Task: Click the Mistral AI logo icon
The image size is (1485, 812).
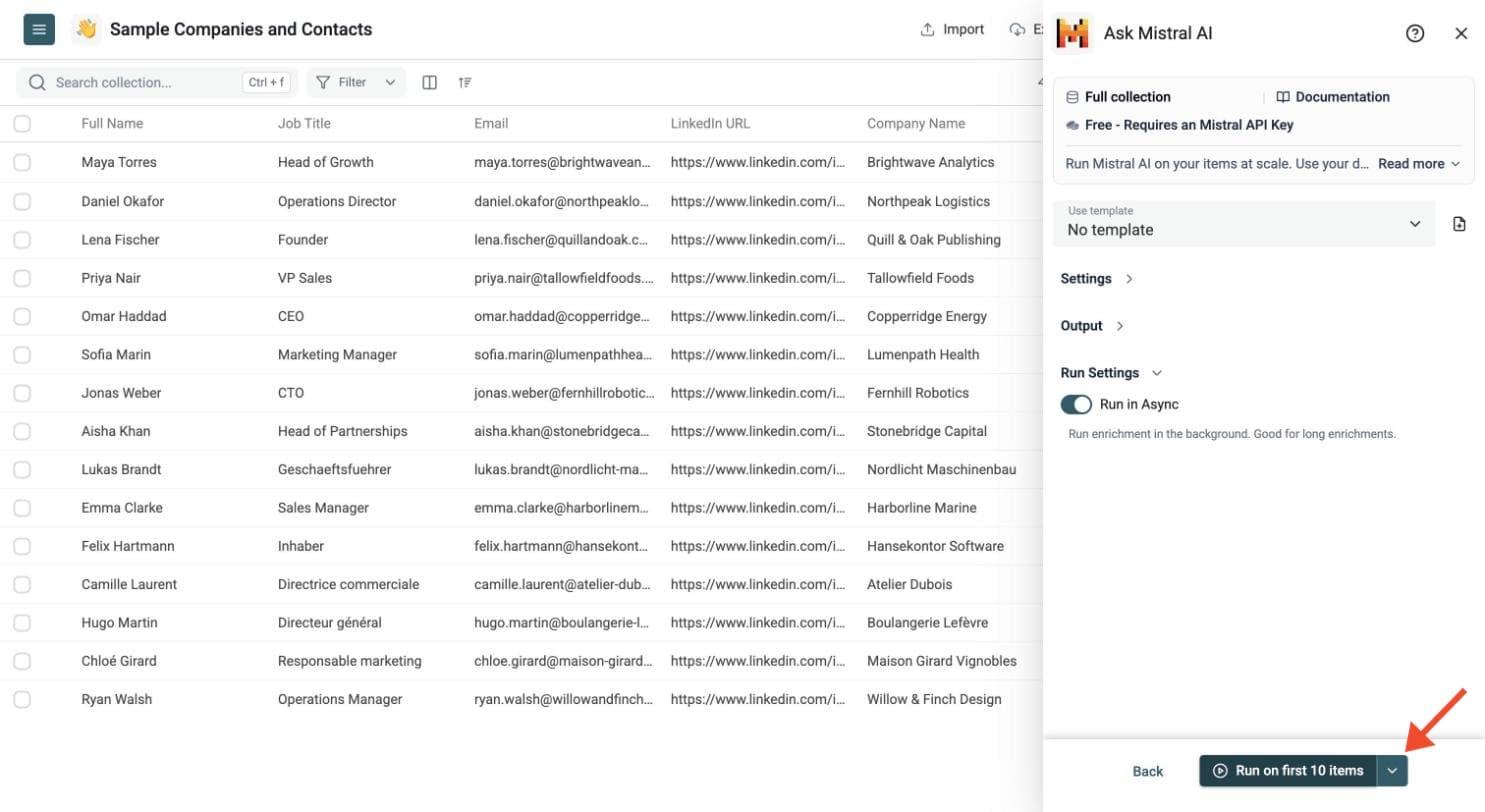Action: pyautogui.click(x=1073, y=33)
